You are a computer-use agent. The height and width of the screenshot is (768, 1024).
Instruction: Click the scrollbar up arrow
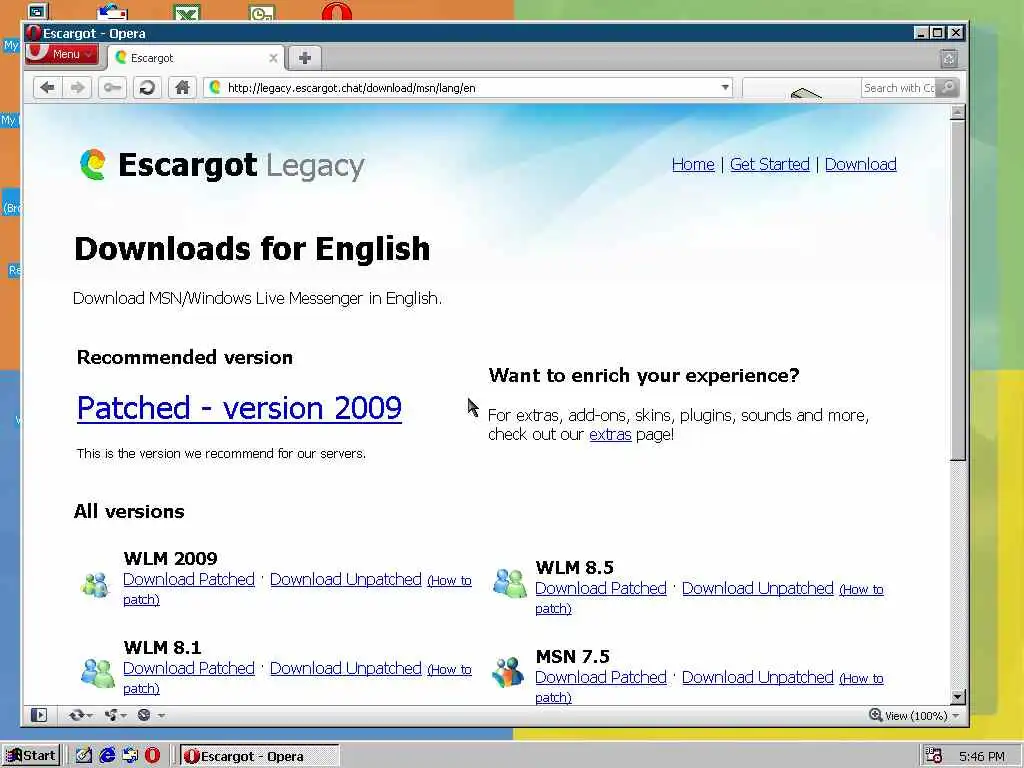click(957, 112)
